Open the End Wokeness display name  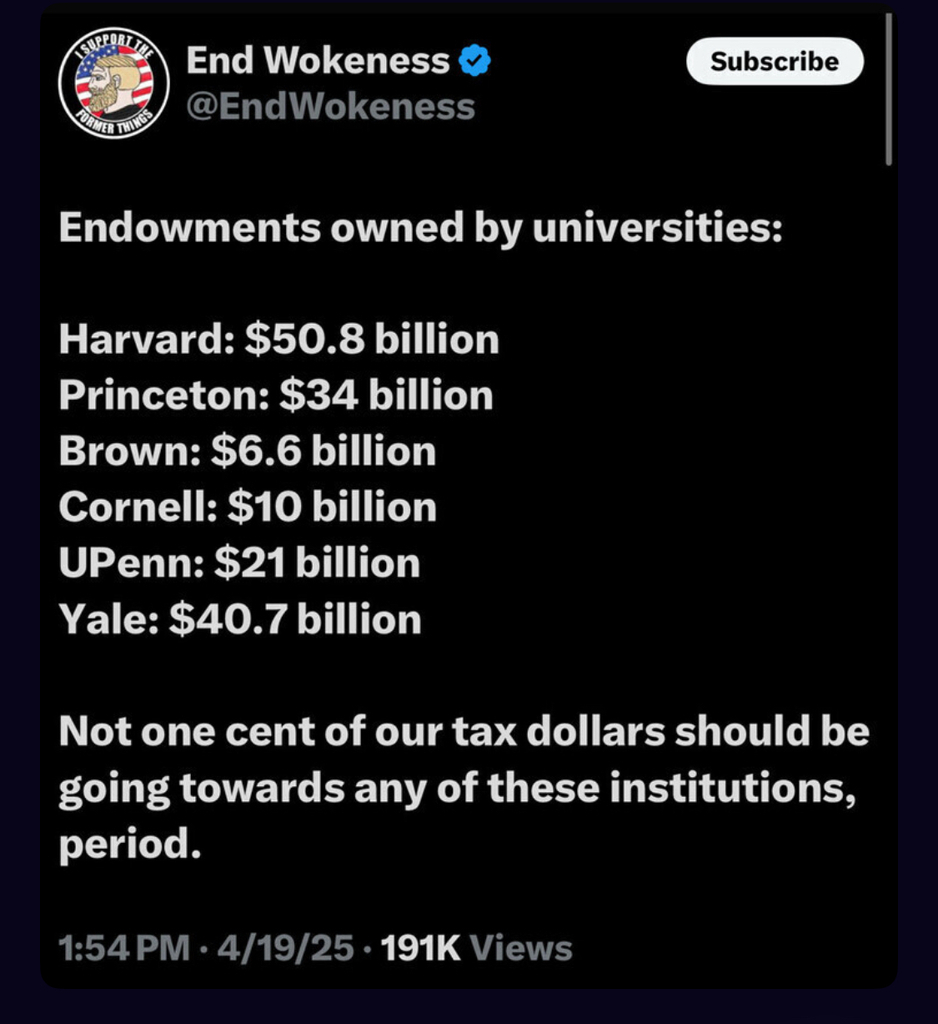click(318, 62)
